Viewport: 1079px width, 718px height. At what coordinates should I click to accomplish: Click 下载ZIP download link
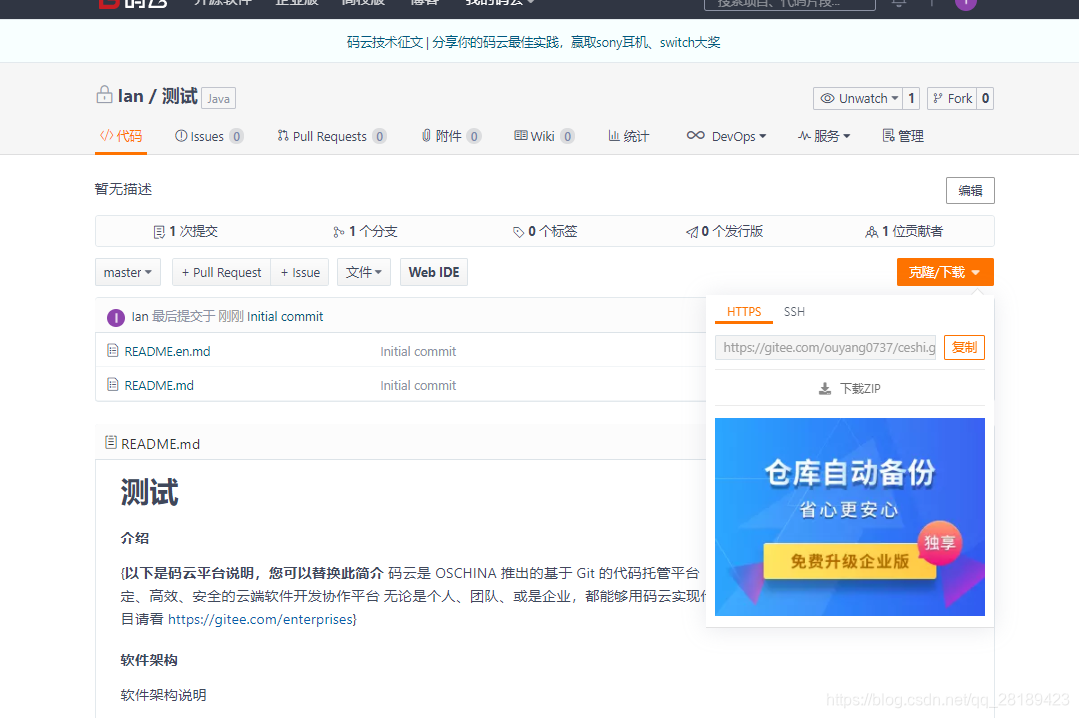[x=850, y=388]
